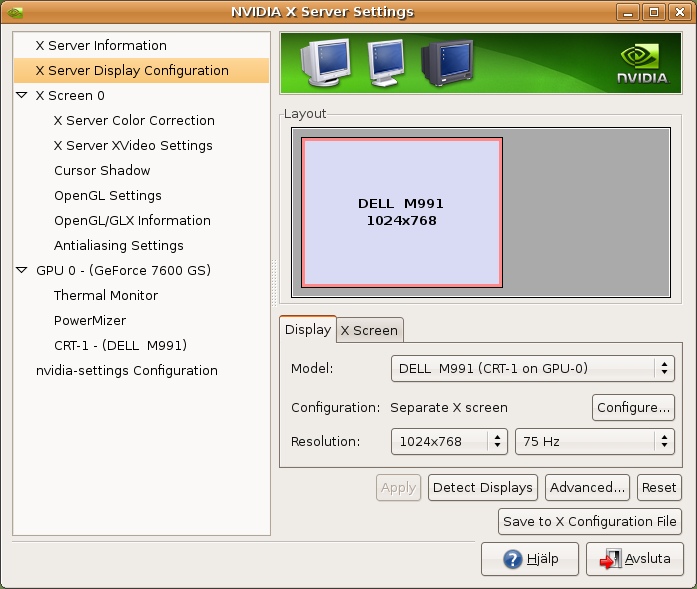The height and width of the screenshot is (589, 697).
Task: Click Detect Displays
Action: [x=483, y=488]
